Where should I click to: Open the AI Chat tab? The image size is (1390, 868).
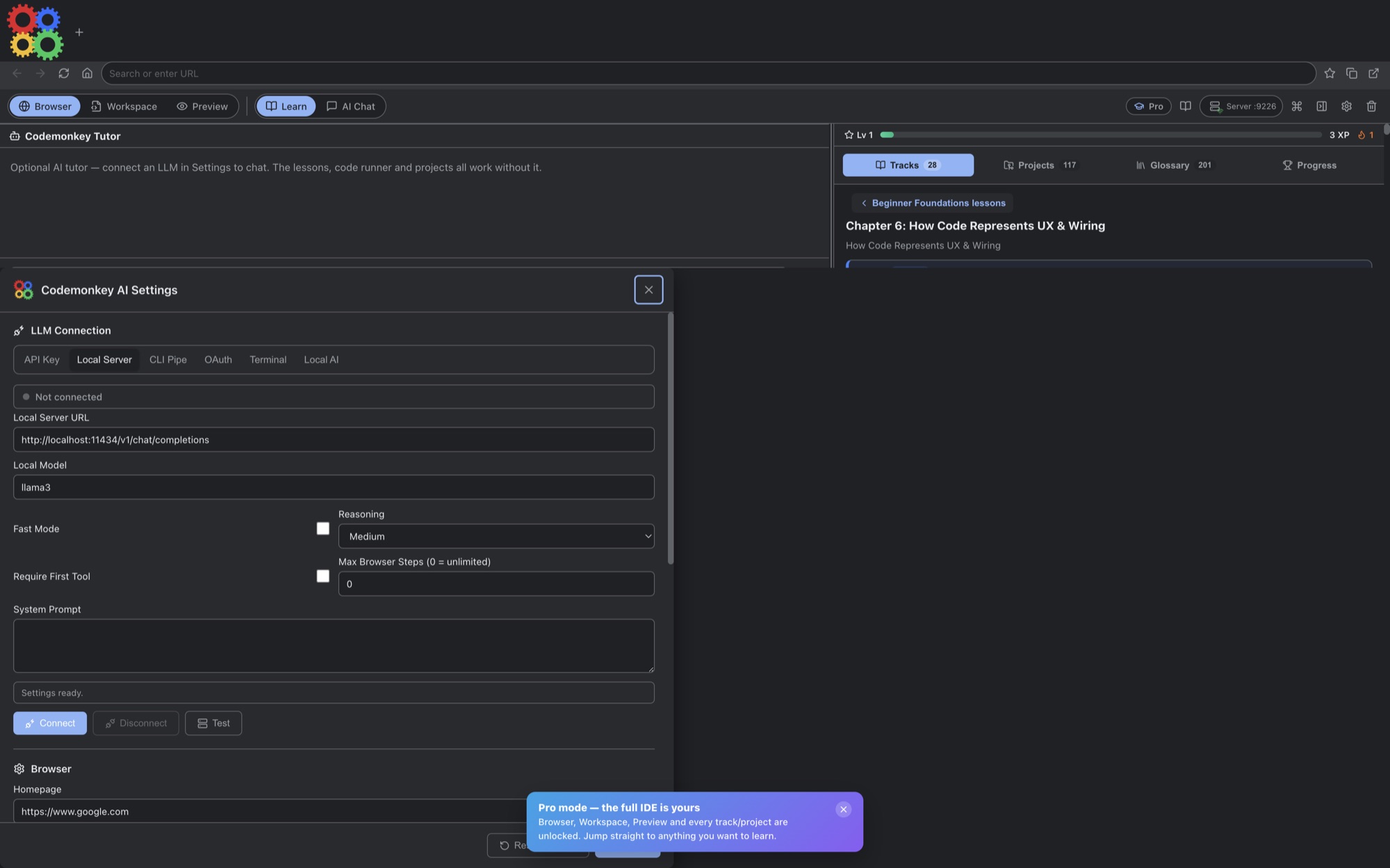350,106
